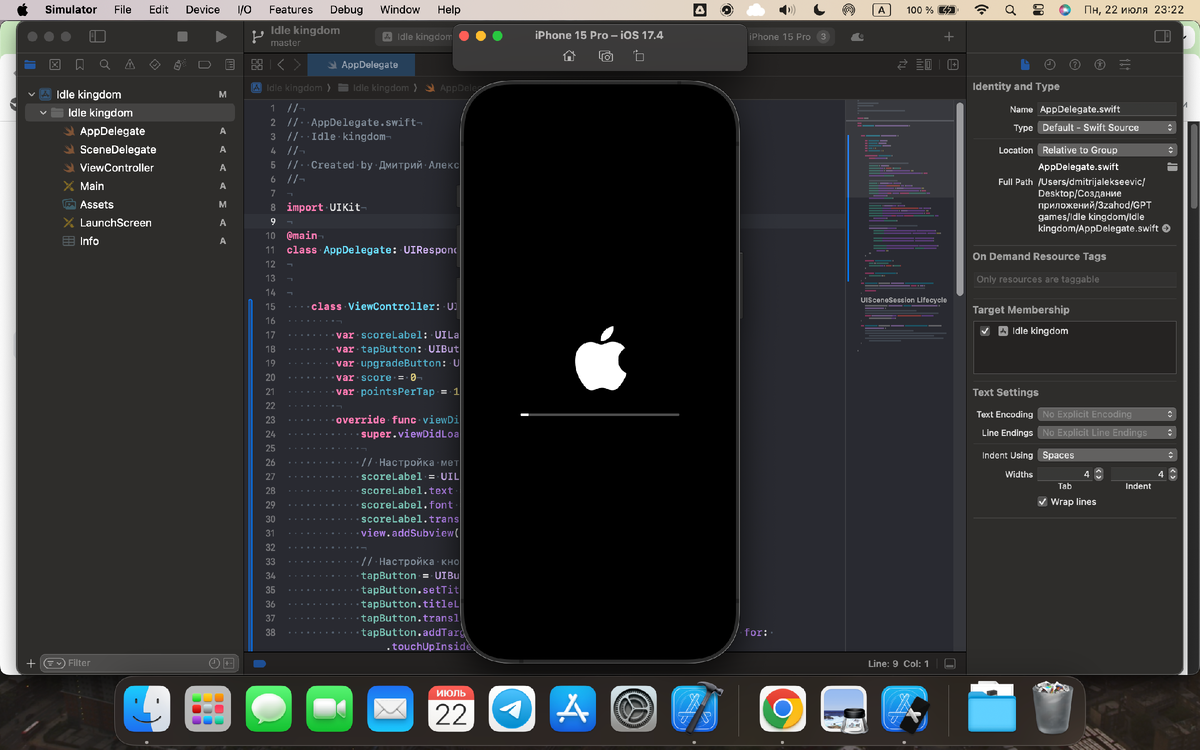Open the LaunchScreen storyboard
1200x750 pixels.
click(x=116, y=223)
